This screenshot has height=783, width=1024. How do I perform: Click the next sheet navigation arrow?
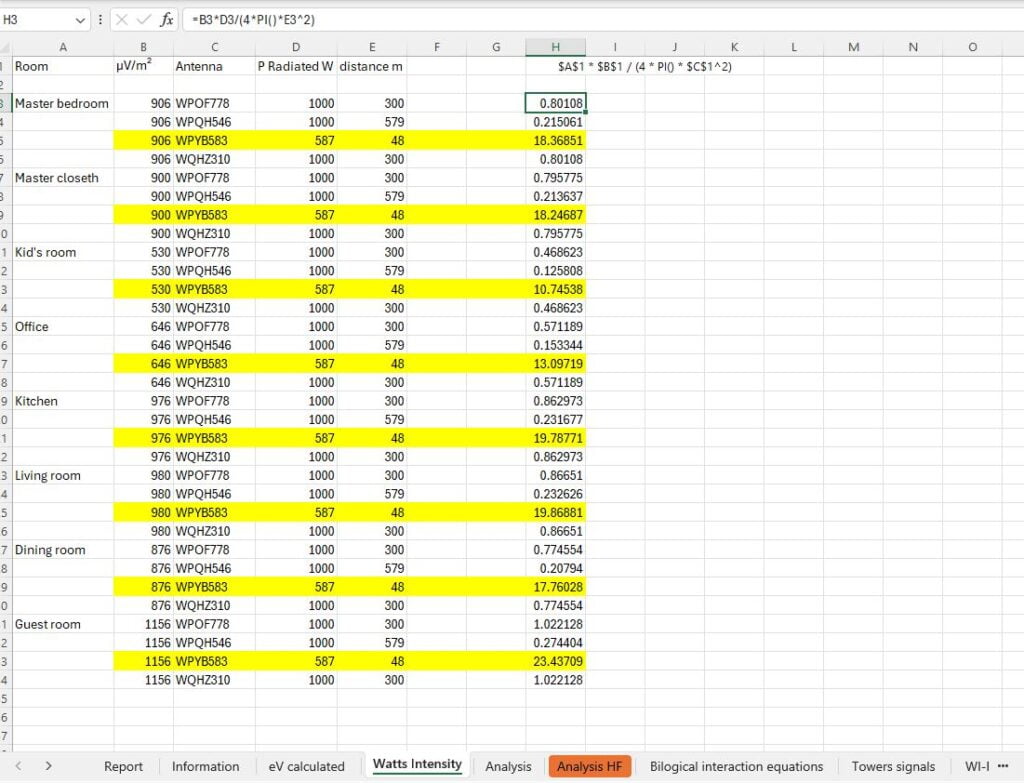[47, 765]
